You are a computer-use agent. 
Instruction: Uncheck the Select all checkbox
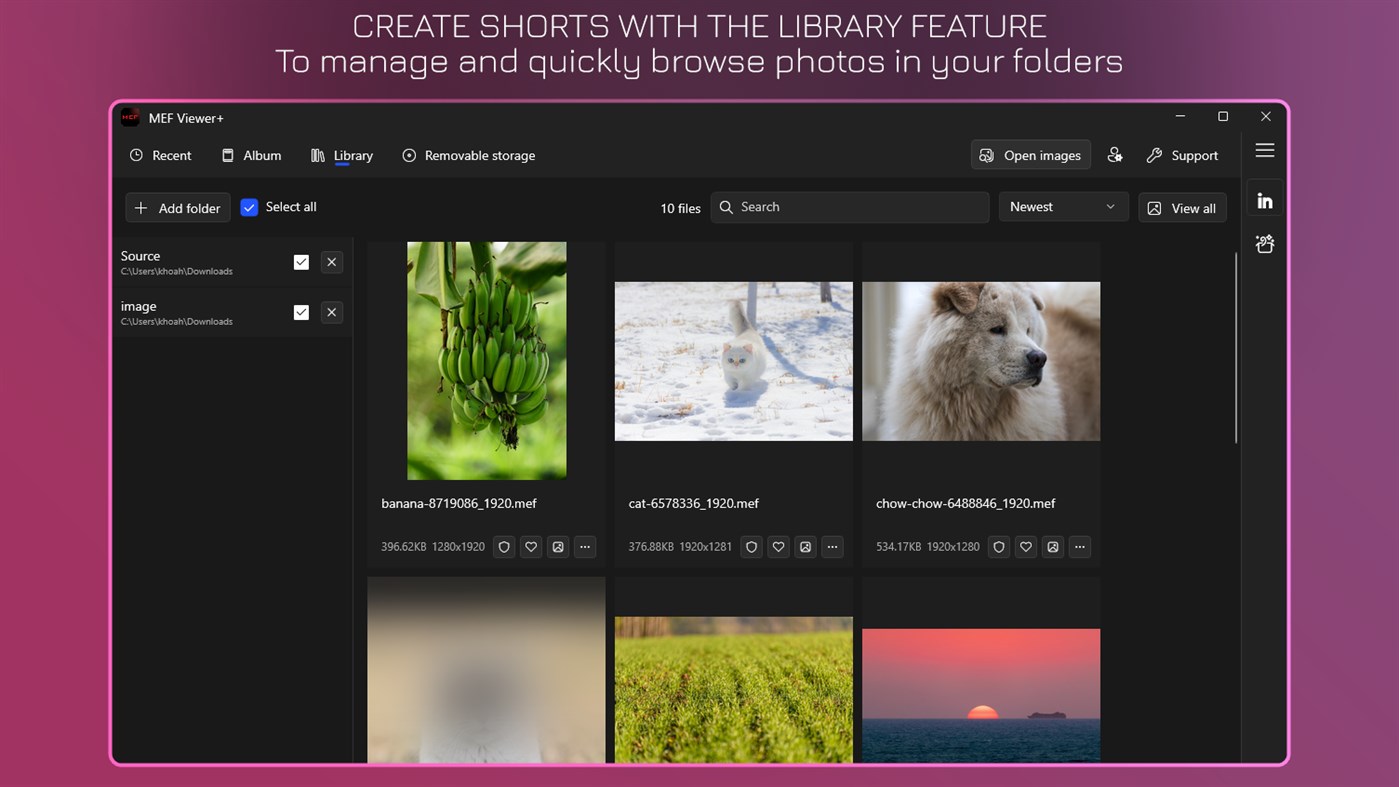coord(249,206)
